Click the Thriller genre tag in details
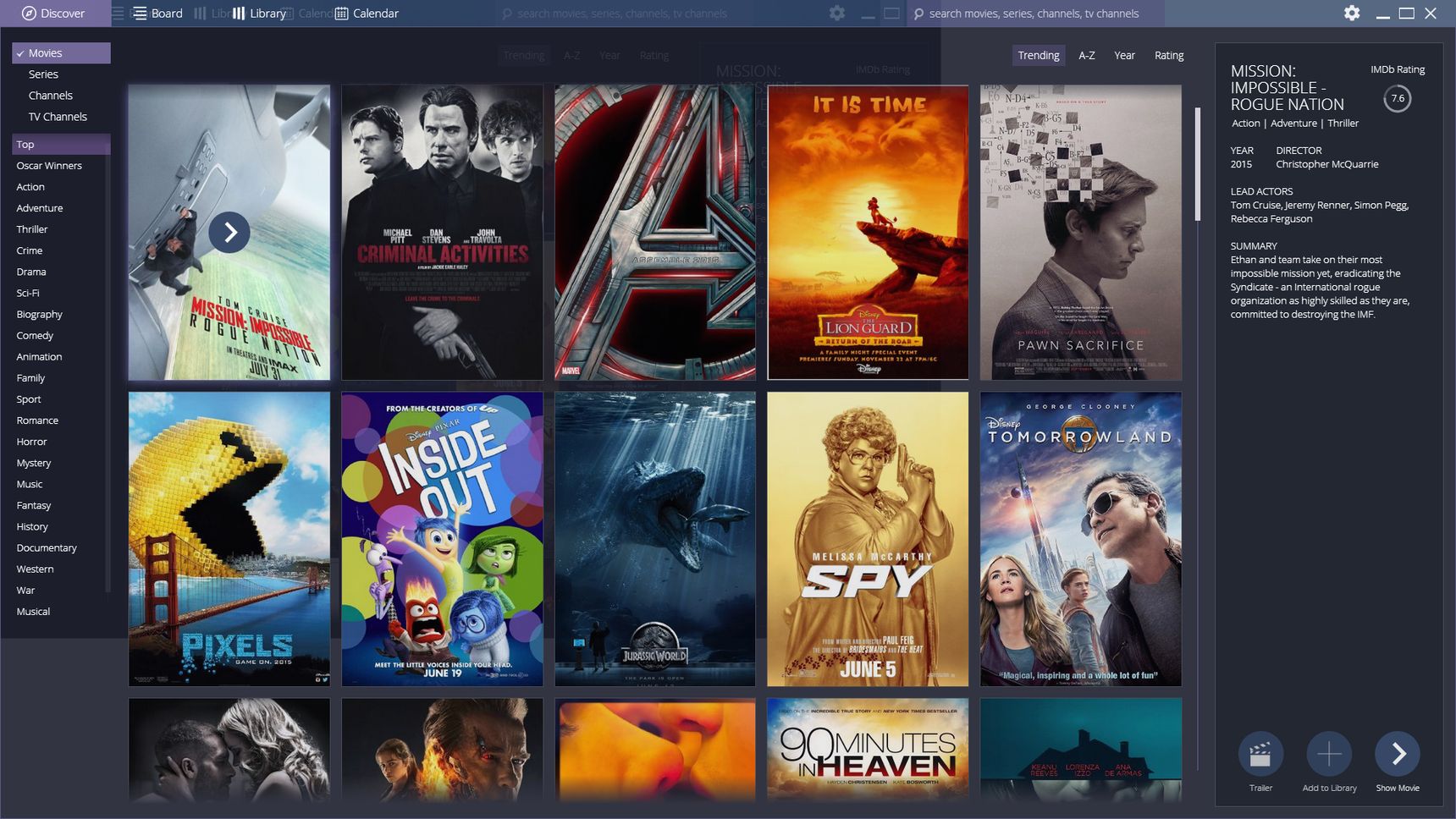This screenshot has height=819, width=1456. (x=1343, y=124)
